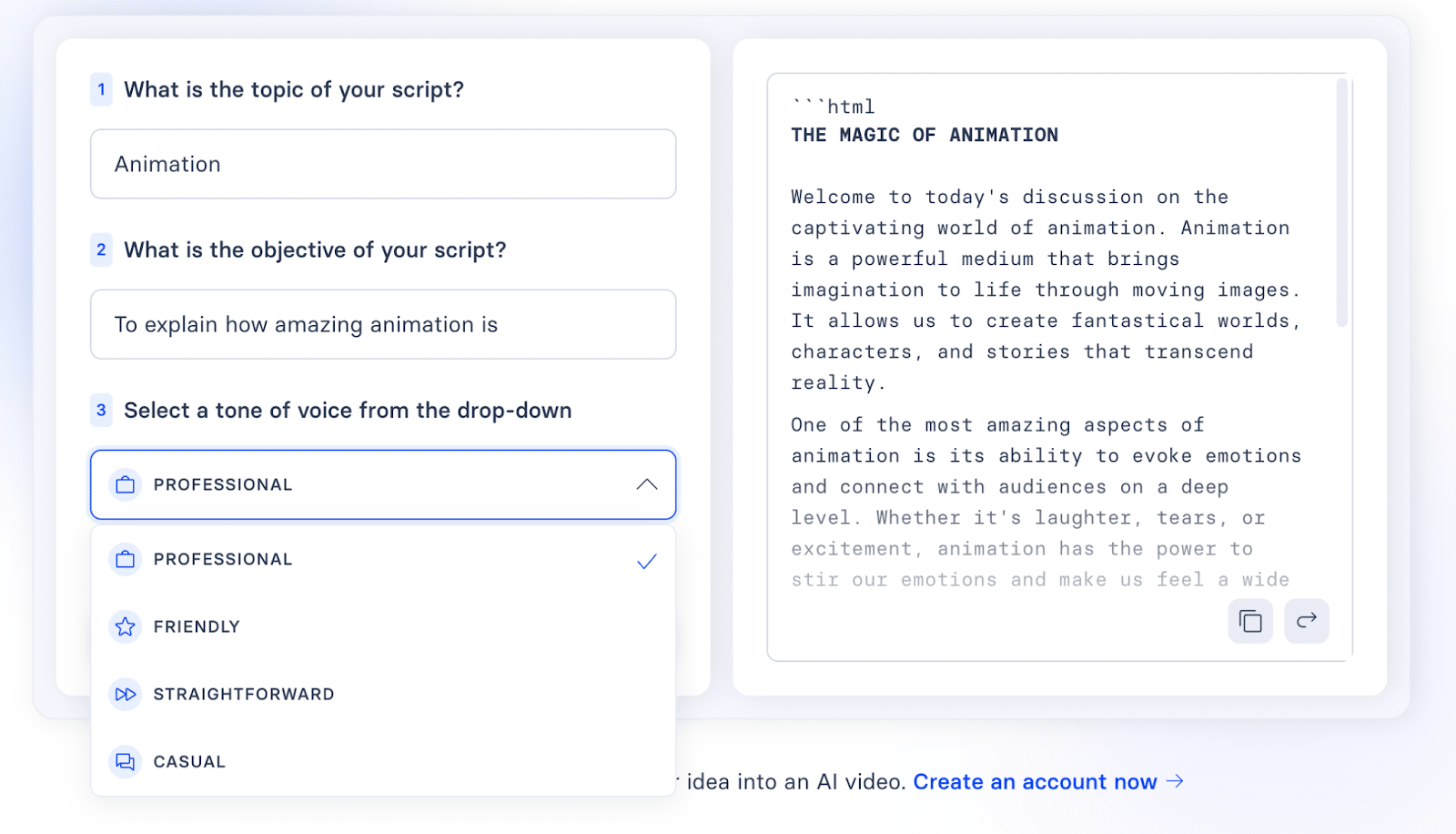Pick the Casual tone from the list
Screen dimensions: 1456x834
point(383,761)
